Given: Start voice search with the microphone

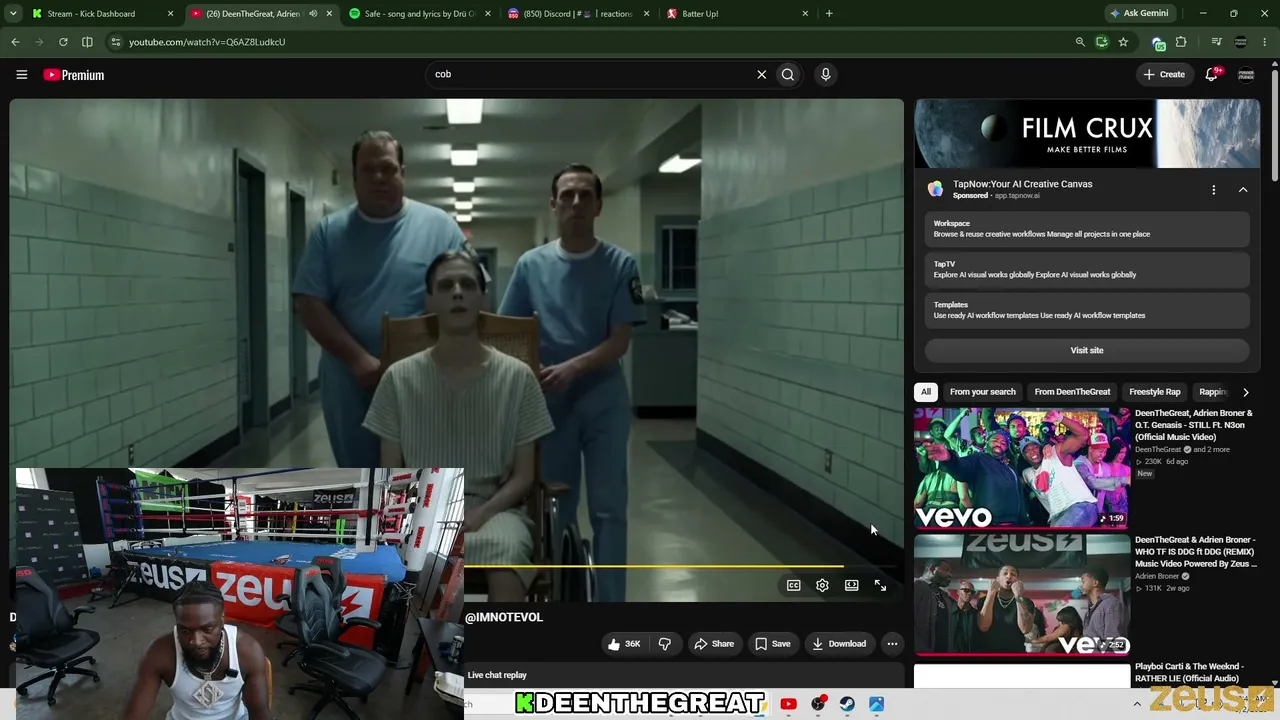Looking at the screenshot, I should 825,74.
